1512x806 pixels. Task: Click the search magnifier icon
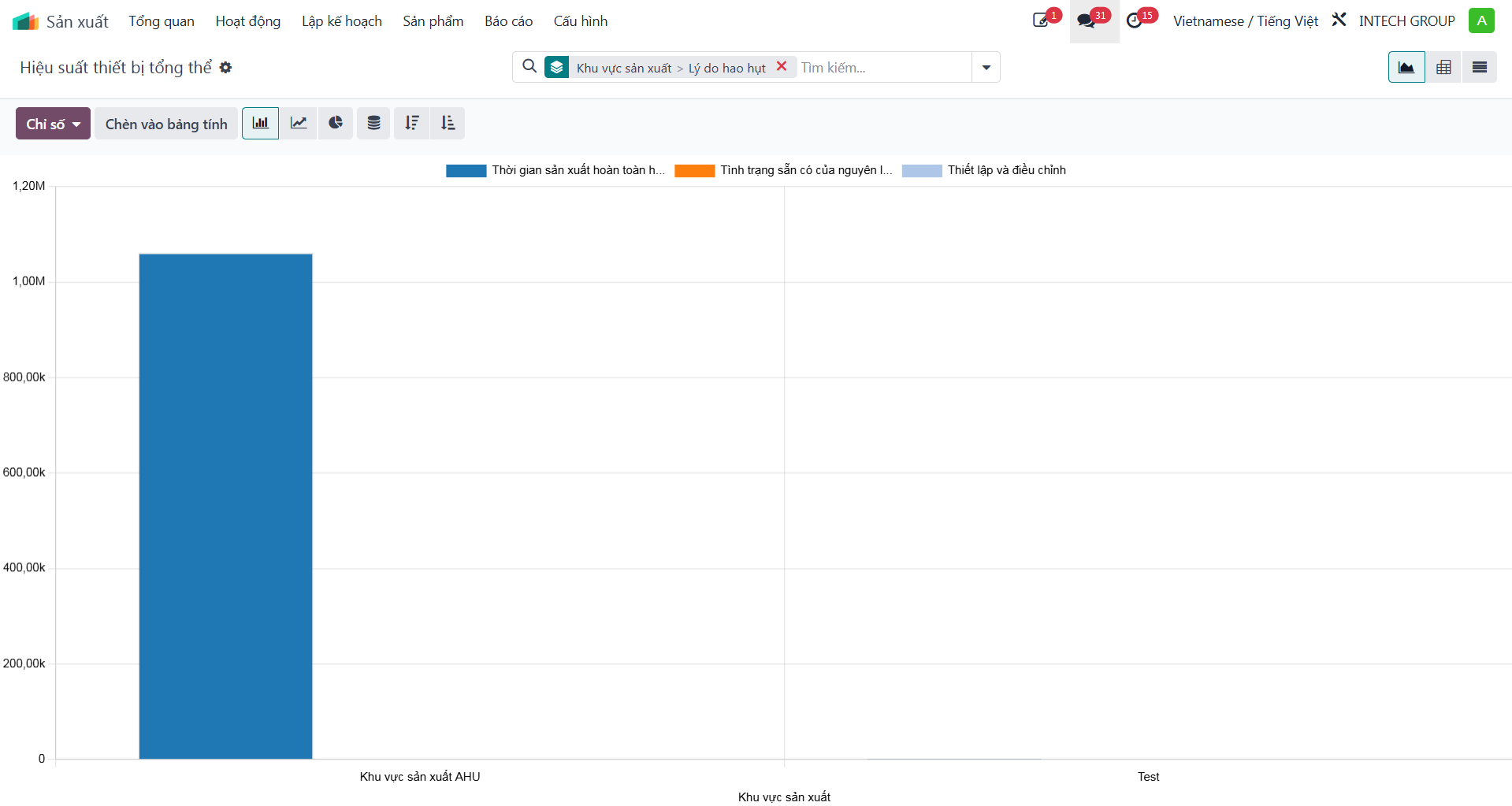pos(529,67)
